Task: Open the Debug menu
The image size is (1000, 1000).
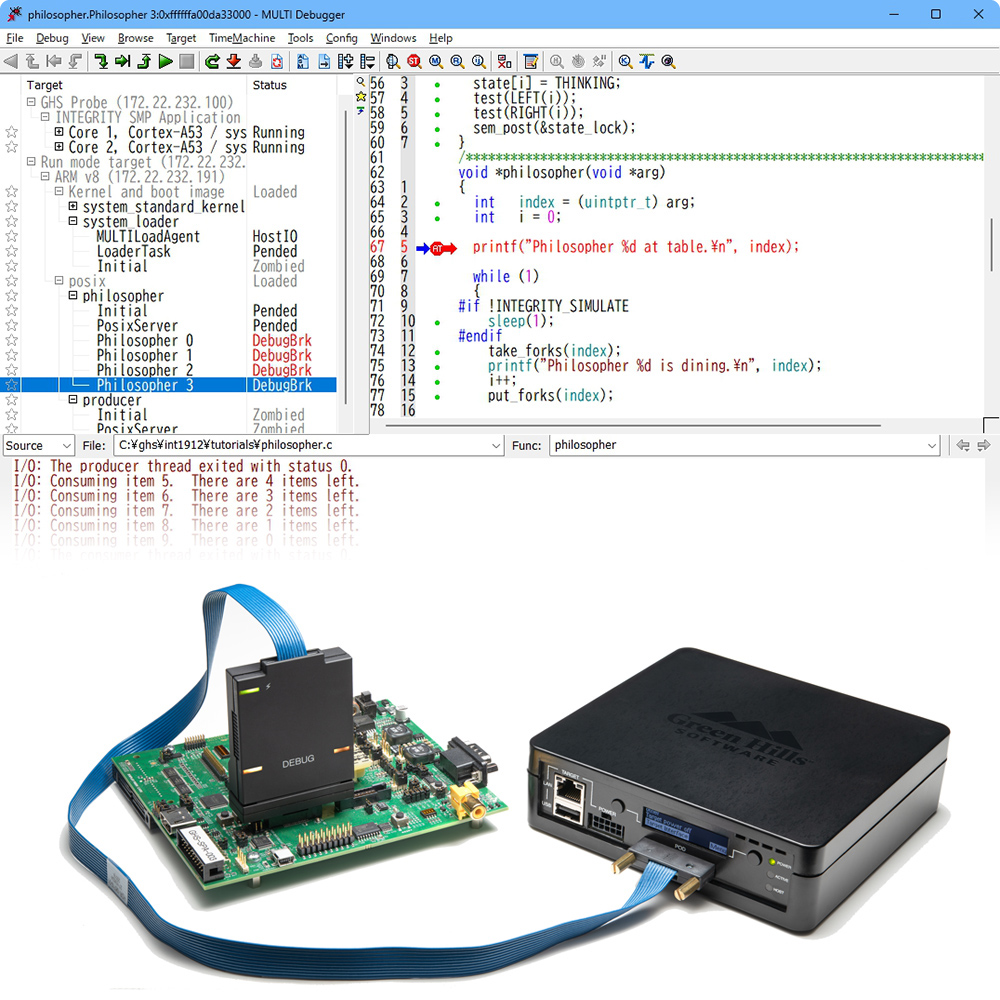Action: pos(52,38)
